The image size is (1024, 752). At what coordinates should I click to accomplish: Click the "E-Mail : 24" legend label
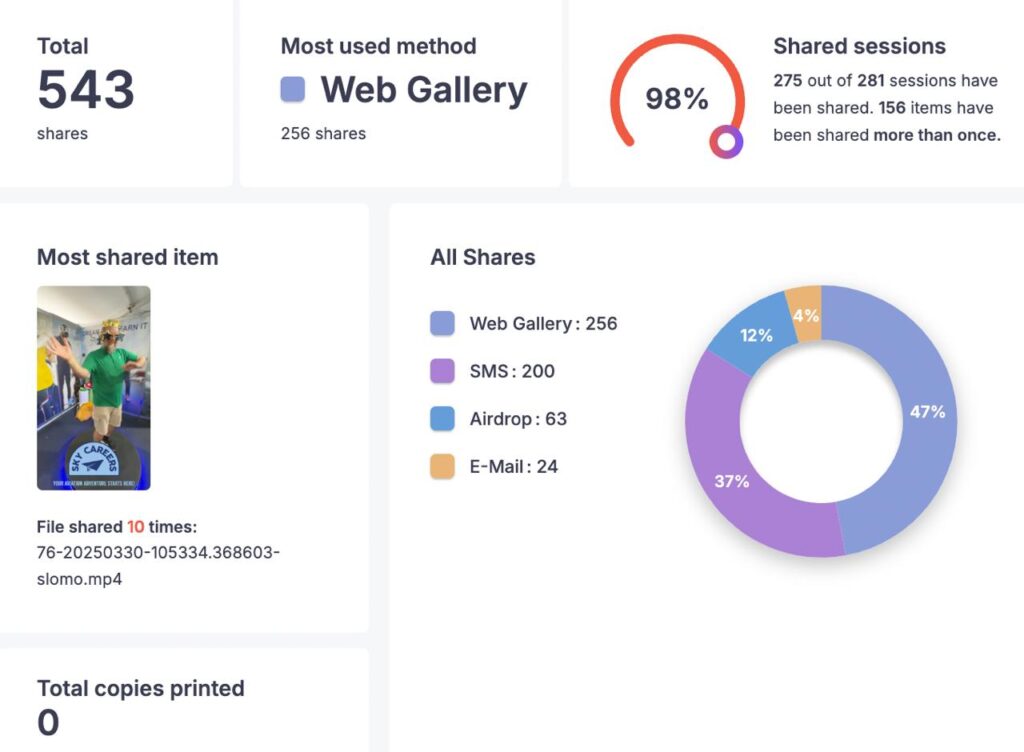514,466
